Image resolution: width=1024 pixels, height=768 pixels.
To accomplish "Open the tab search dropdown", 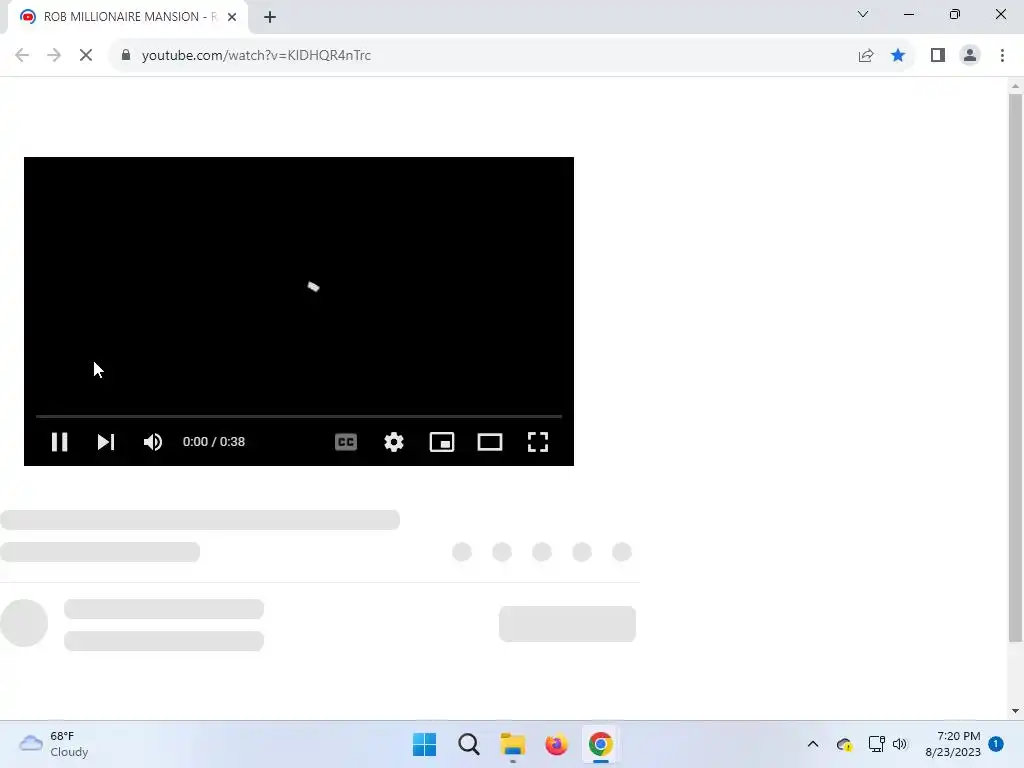I will click(863, 14).
